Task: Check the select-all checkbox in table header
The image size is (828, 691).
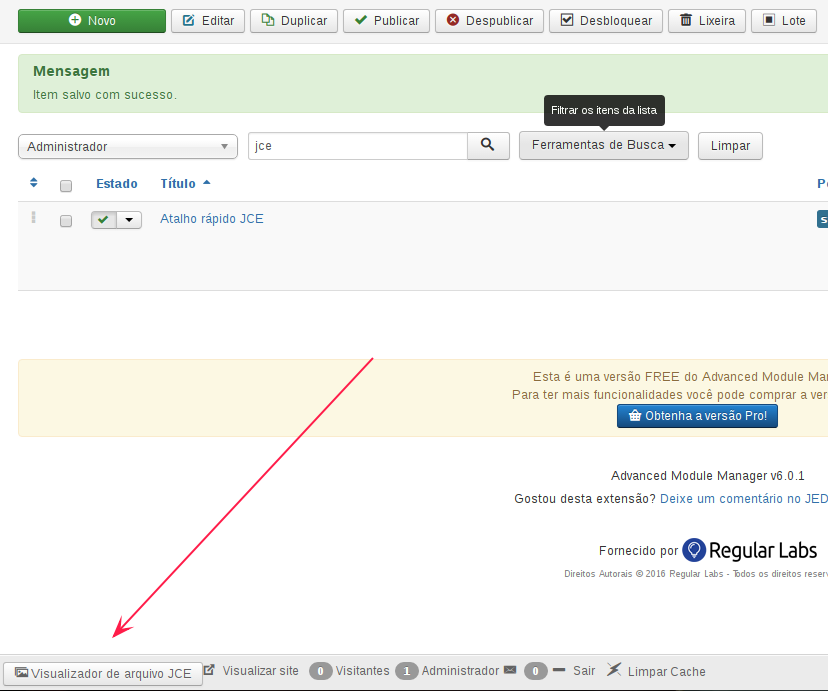Action: pyautogui.click(x=65, y=185)
